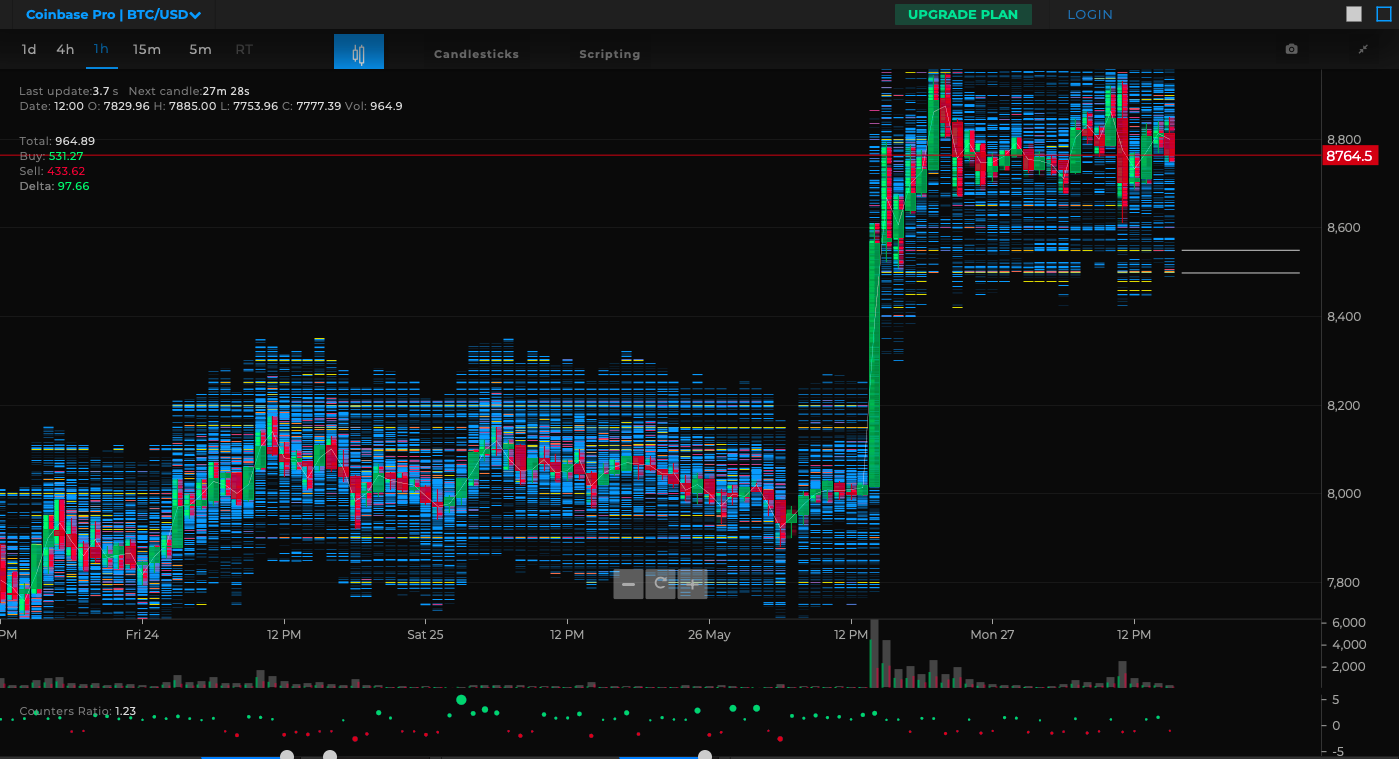
Task: Take a chart screenshot with camera icon
Action: [1291, 49]
